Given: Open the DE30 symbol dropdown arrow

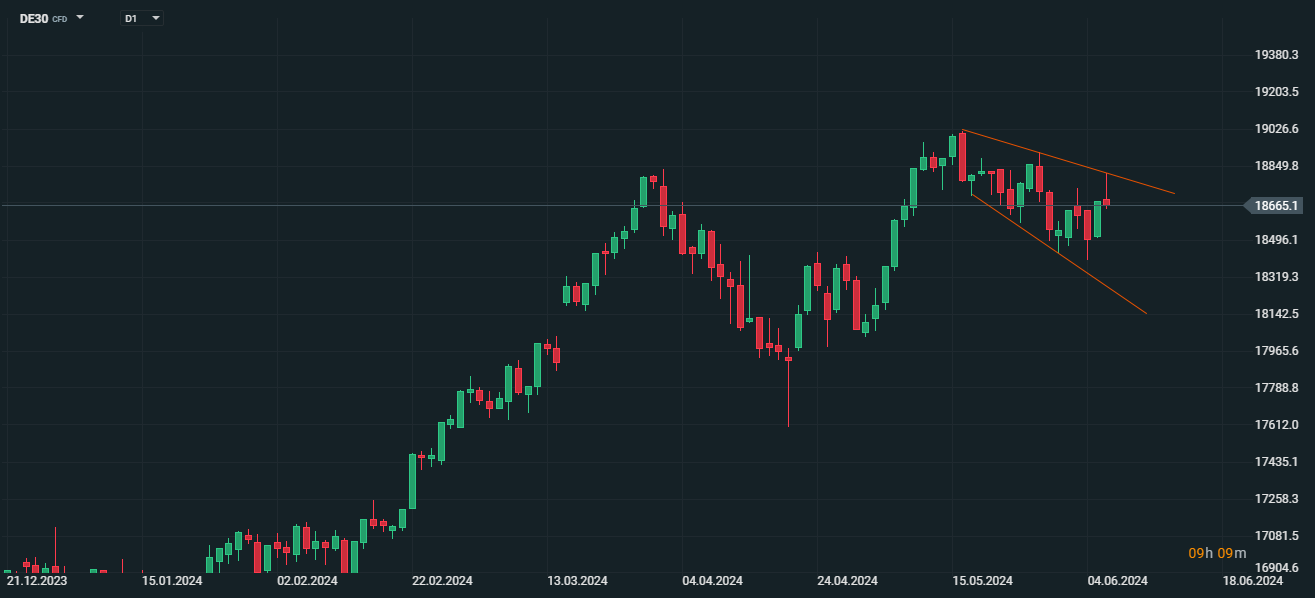Looking at the screenshot, I should pos(80,18).
